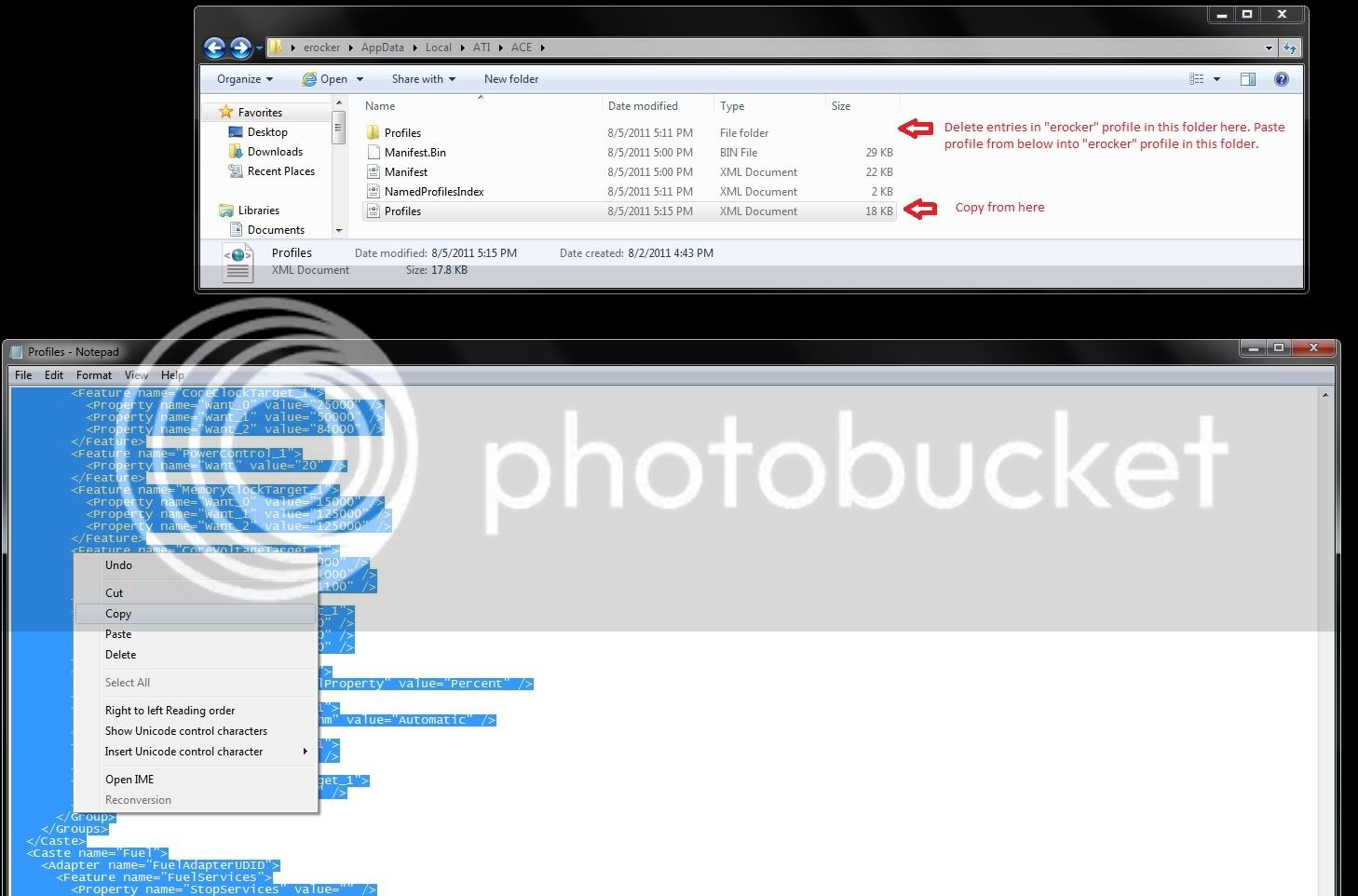
Task: Choose Undo in the context menu
Action: 196,565
